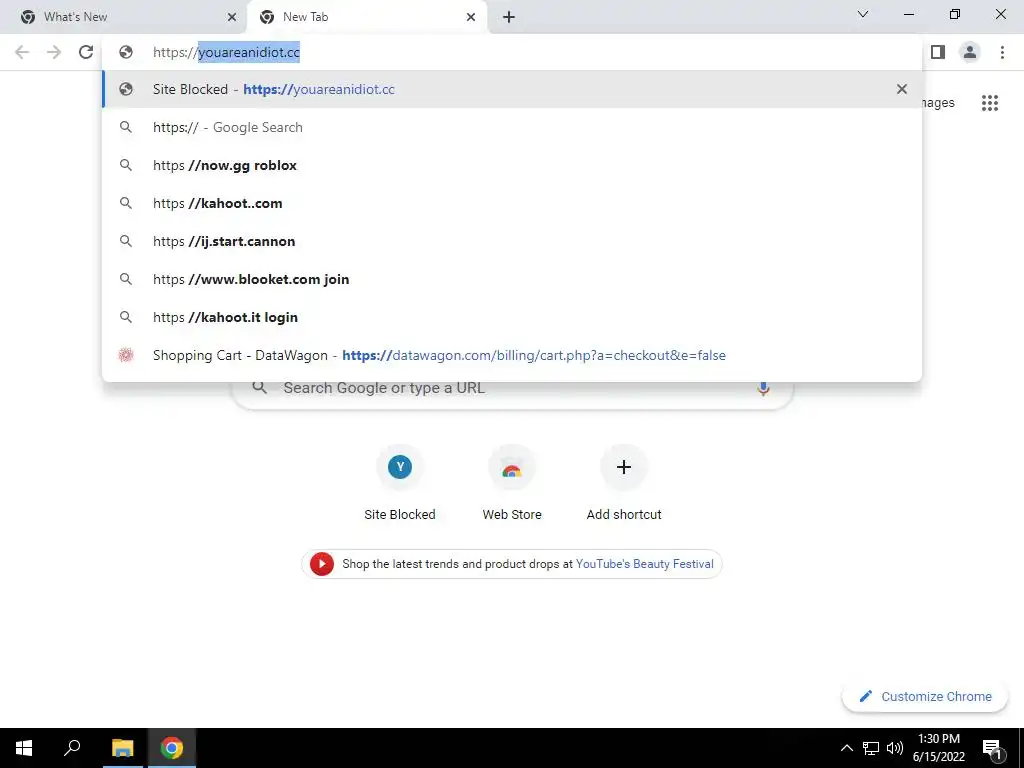Select the New Tab tab
This screenshot has width=1024, height=768.
tap(367, 17)
